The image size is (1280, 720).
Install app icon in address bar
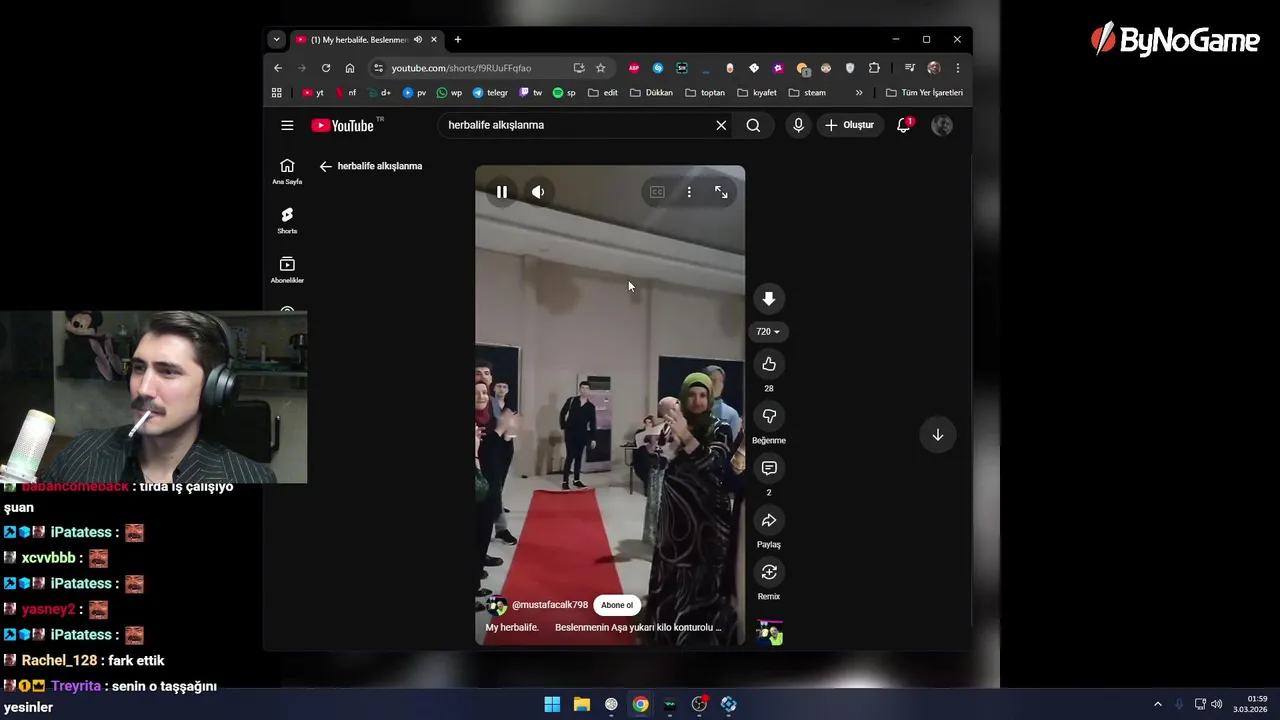pos(579,68)
